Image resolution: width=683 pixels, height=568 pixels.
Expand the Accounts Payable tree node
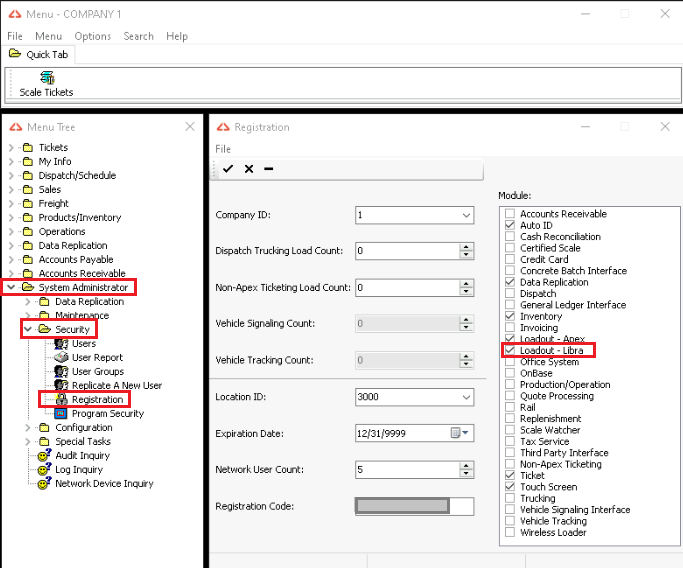point(11,259)
